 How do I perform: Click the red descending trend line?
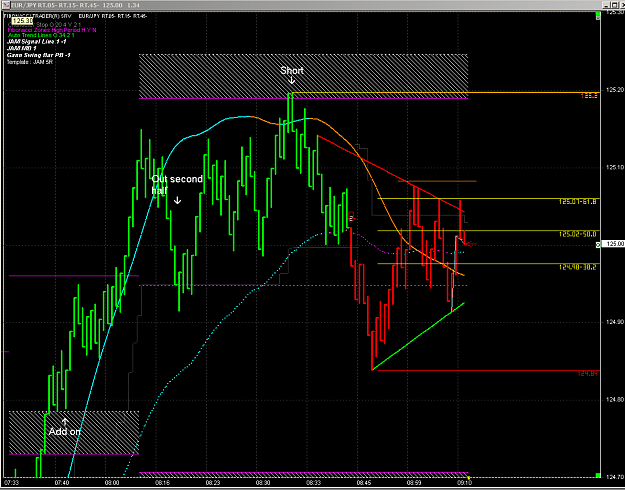pyautogui.click(x=391, y=174)
